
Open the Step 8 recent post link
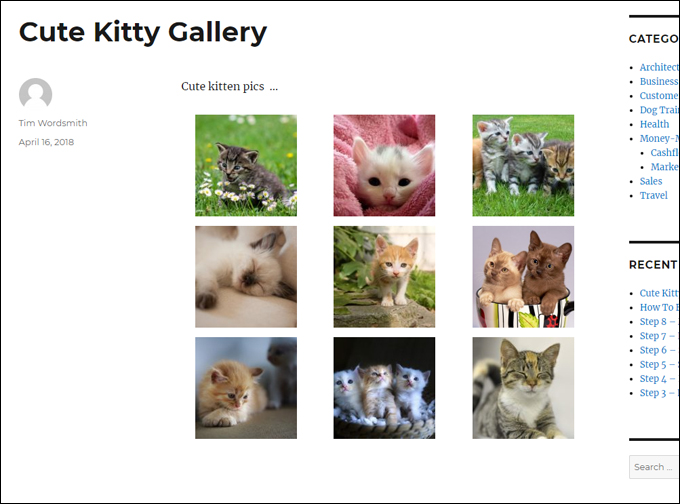click(659, 321)
